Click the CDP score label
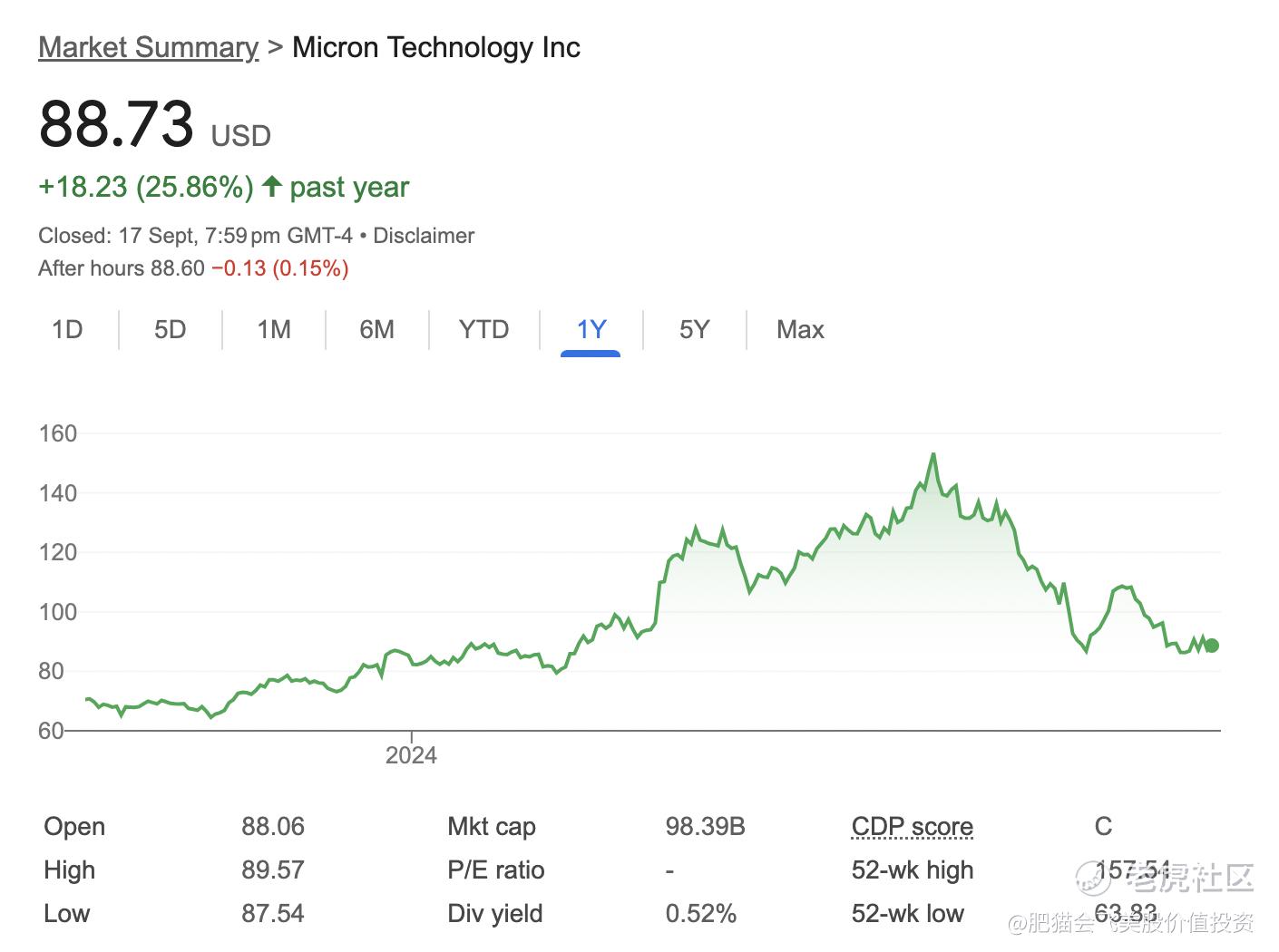This screenshot has height=952, width=1279. click(x=912, y=826)
